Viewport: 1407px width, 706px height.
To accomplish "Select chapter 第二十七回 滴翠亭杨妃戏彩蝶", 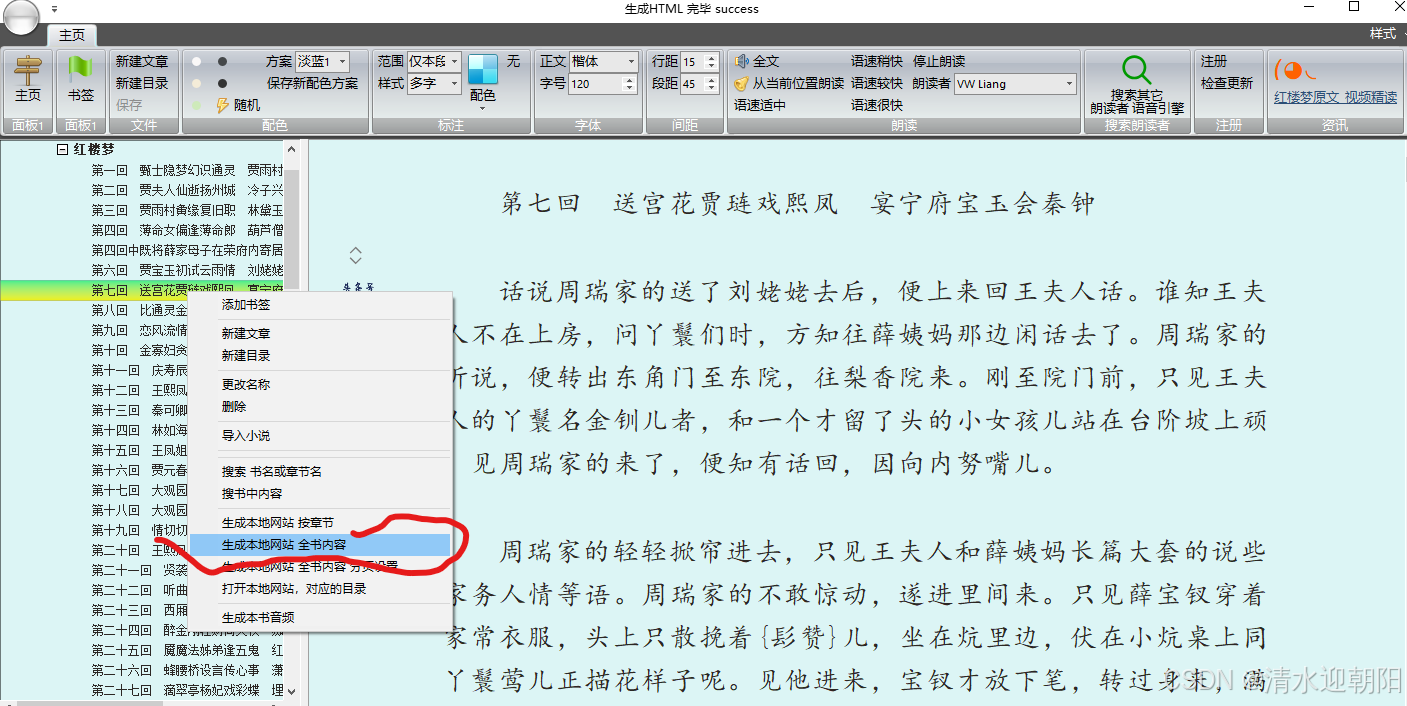I will coord(188,690).
